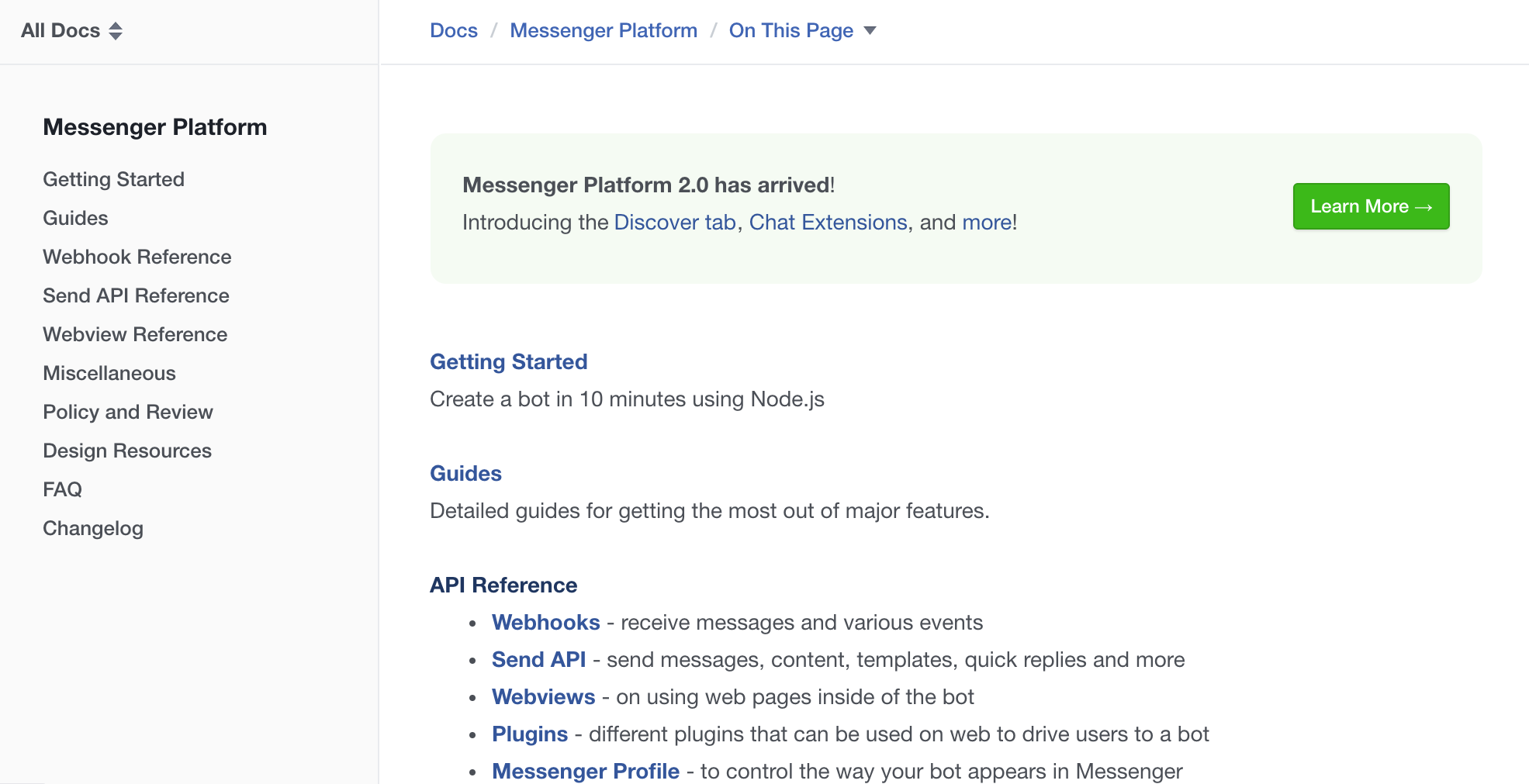Open the Getting Started heading link
Image resolution: width=1529 pixels, height=784 pixels.
tap(509, 362)
